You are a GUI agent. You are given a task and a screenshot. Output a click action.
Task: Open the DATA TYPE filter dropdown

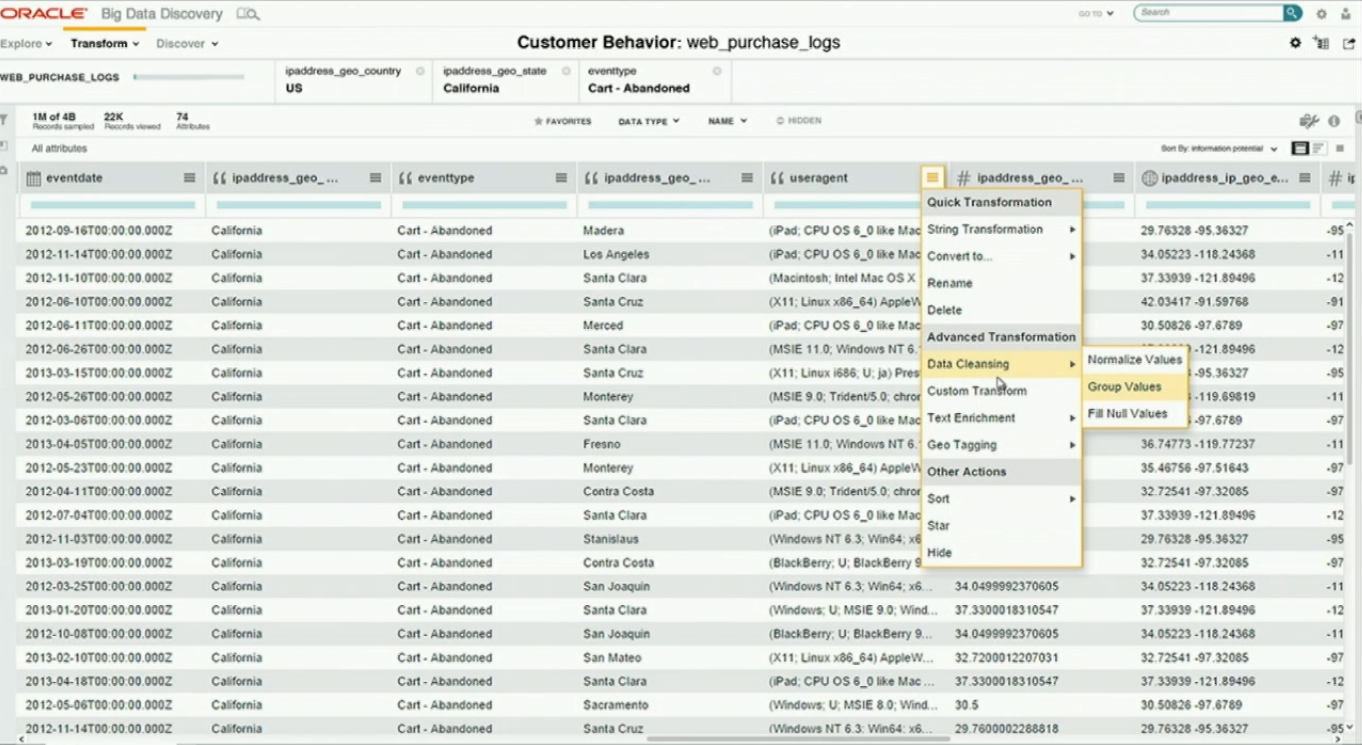(649, 121)
